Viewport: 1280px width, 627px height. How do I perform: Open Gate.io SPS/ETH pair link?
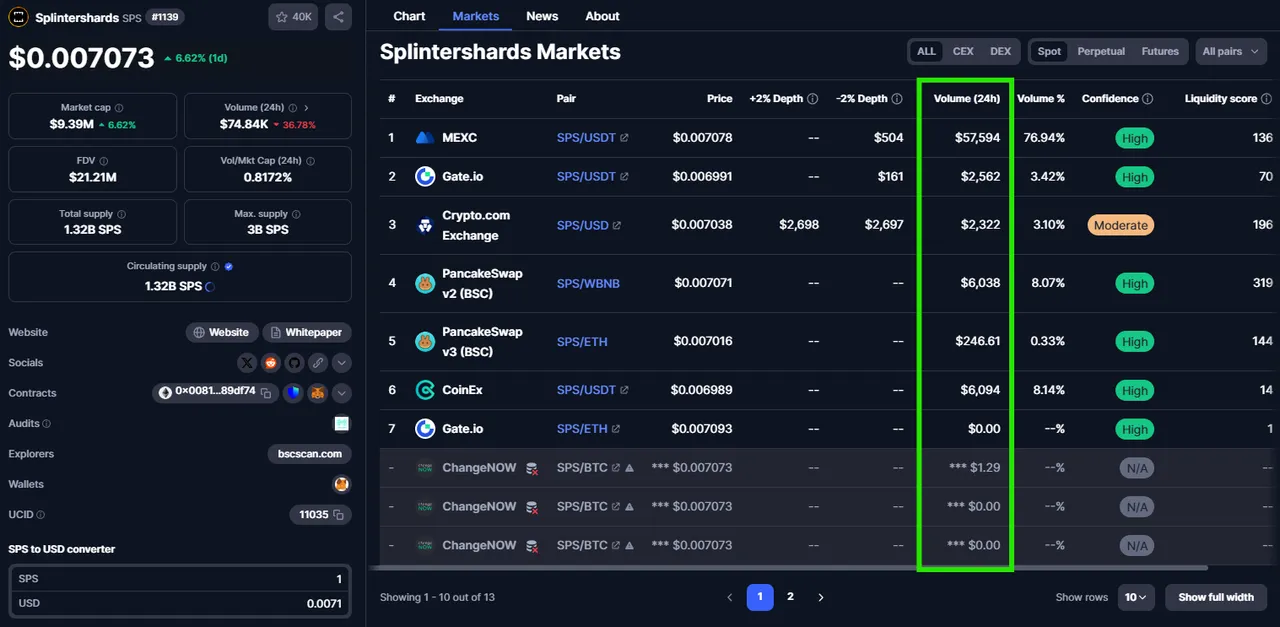(588, 429)
